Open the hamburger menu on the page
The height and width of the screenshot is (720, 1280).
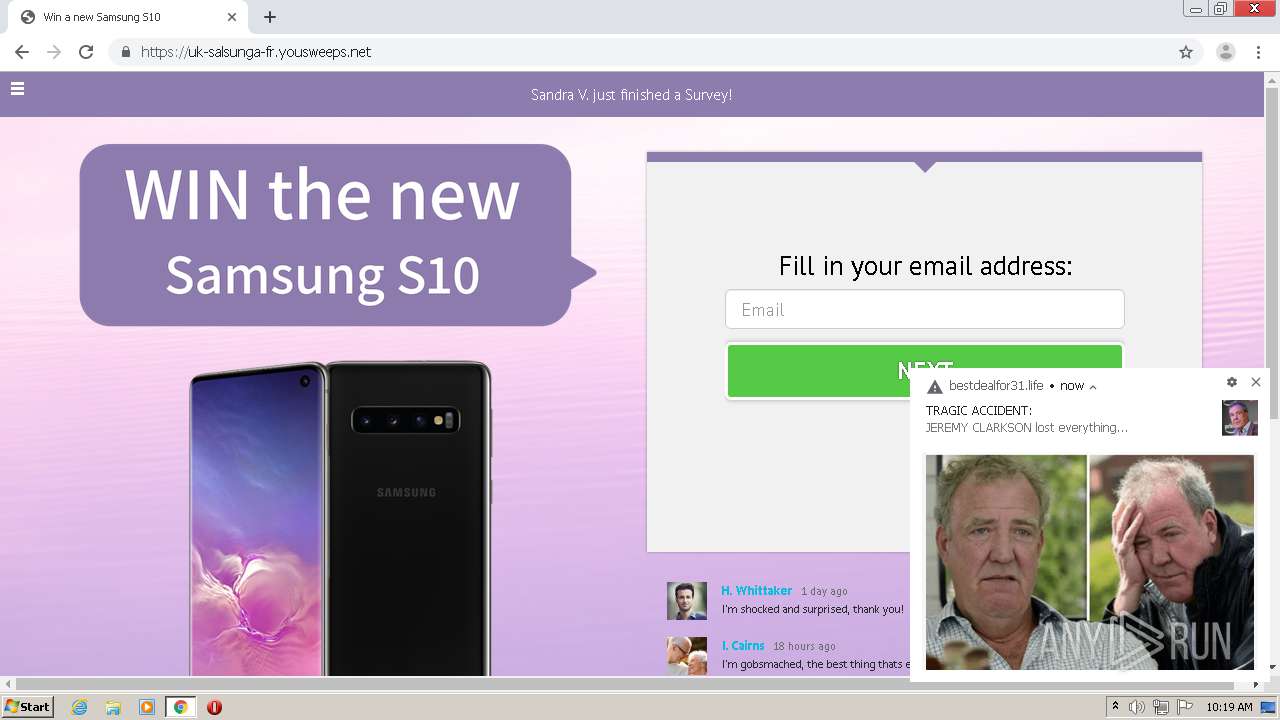[17, 89]
